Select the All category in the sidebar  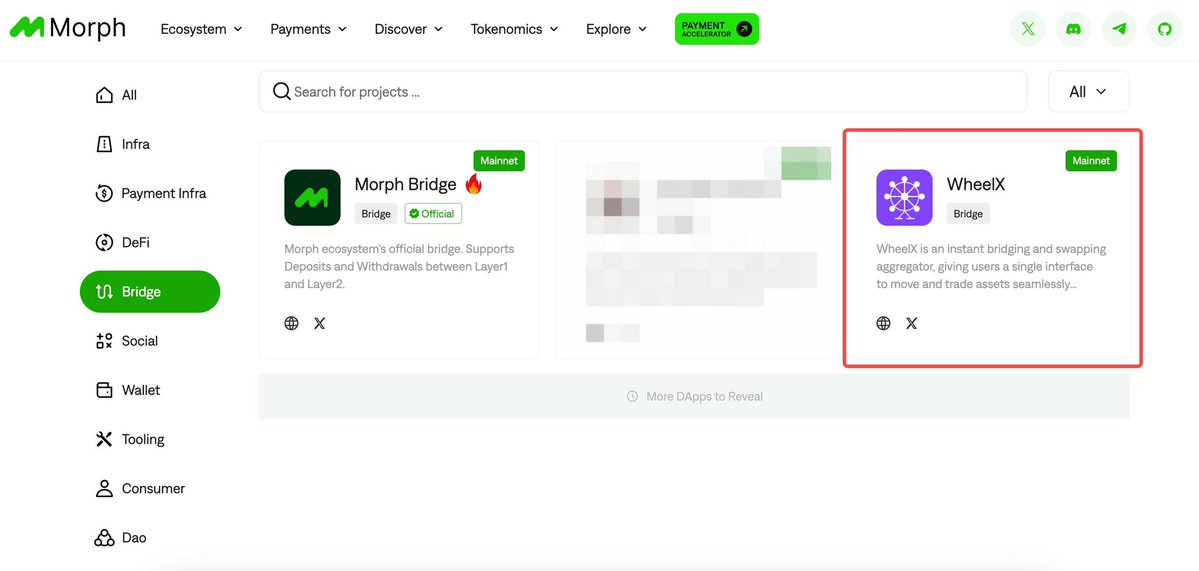point(116,96)
